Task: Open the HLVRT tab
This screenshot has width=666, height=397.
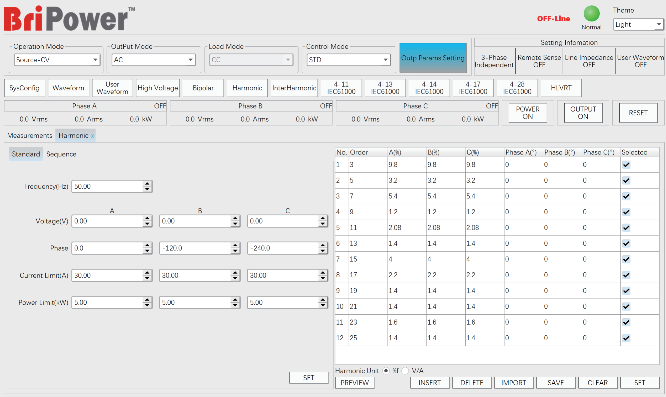Action: pyautogui.click(x=561, y=88)
